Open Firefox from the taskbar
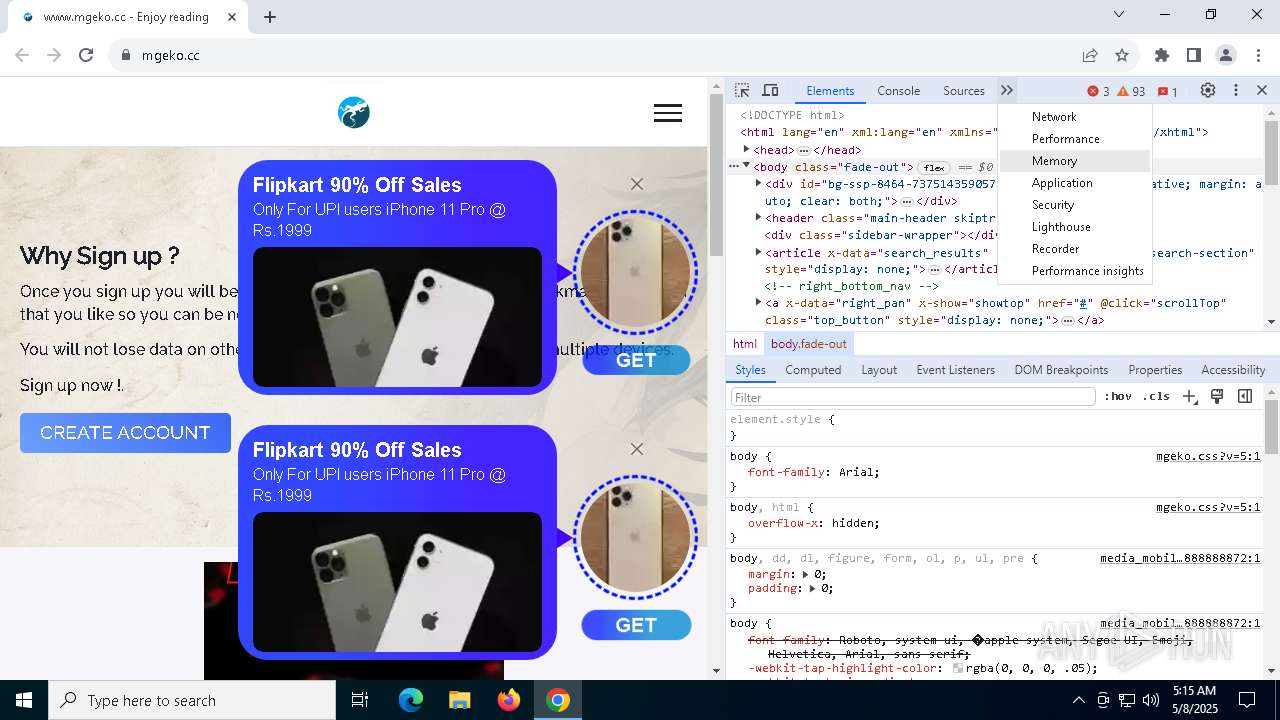The image size is (1280, 720). coord(509,700)
